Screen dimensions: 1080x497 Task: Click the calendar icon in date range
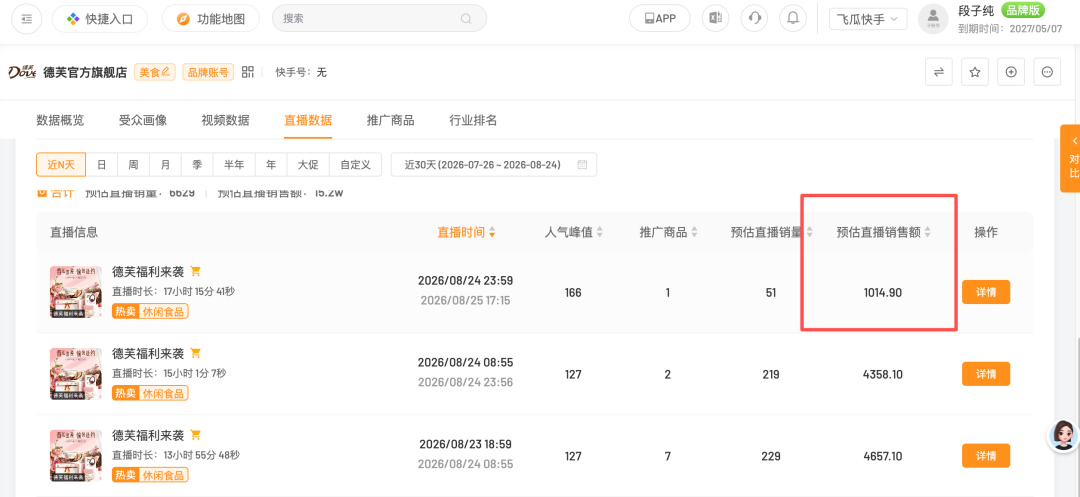coord(582,165)
